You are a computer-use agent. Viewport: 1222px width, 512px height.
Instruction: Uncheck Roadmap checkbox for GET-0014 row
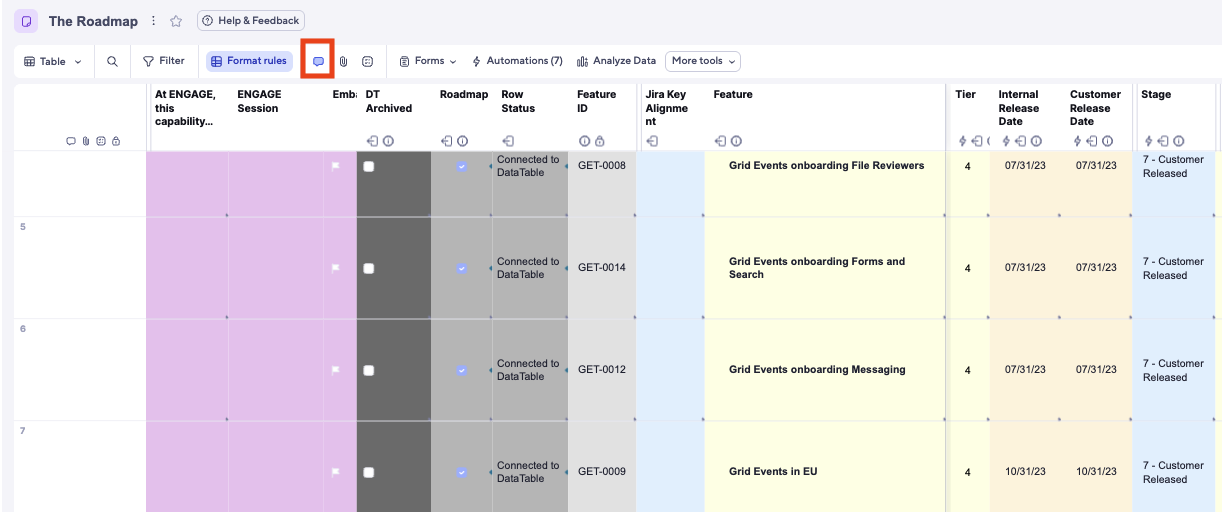coord(461,268)
